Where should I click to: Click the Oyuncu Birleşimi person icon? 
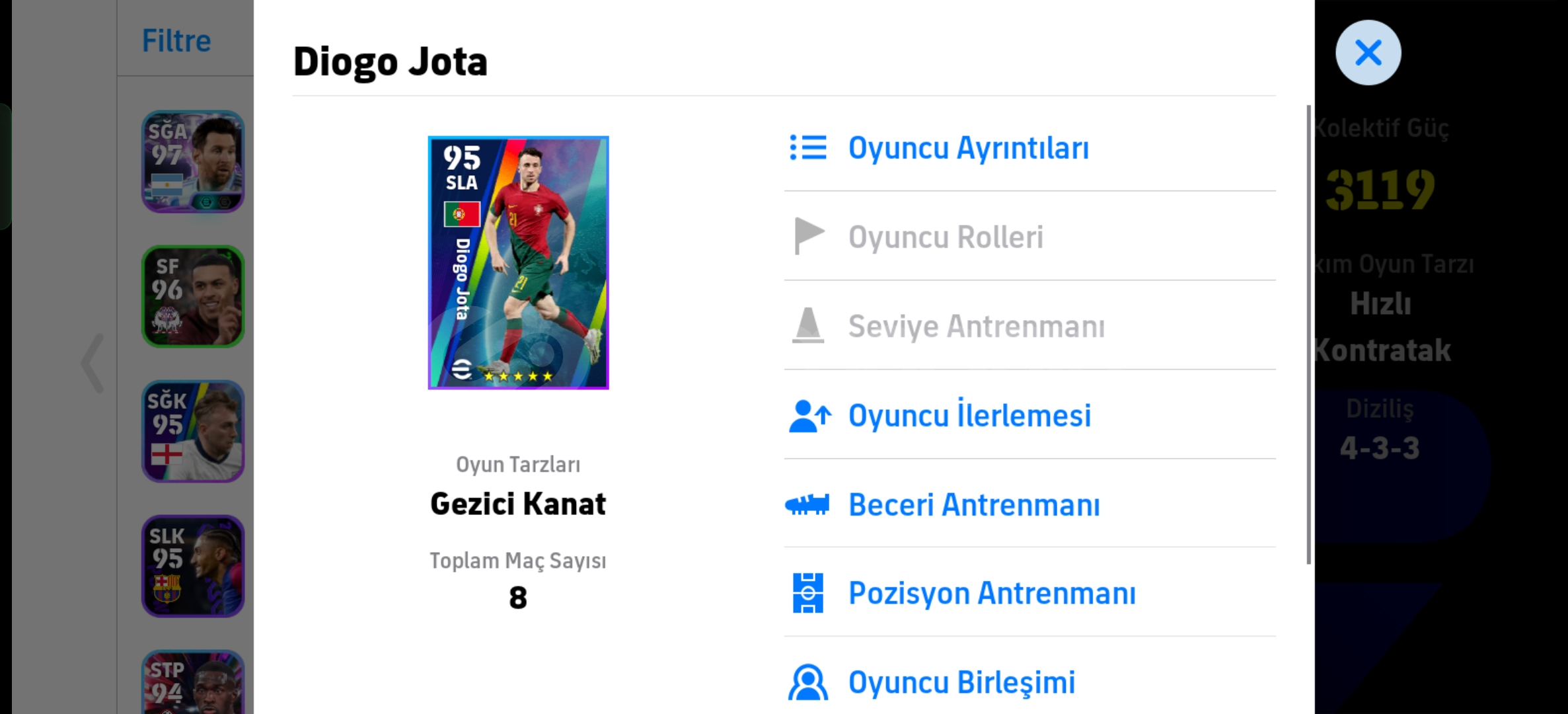coord(808,683)
